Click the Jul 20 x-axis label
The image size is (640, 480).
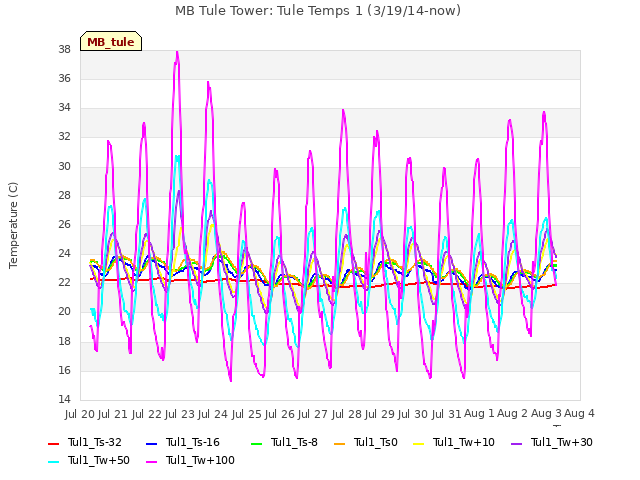[80, 414]
